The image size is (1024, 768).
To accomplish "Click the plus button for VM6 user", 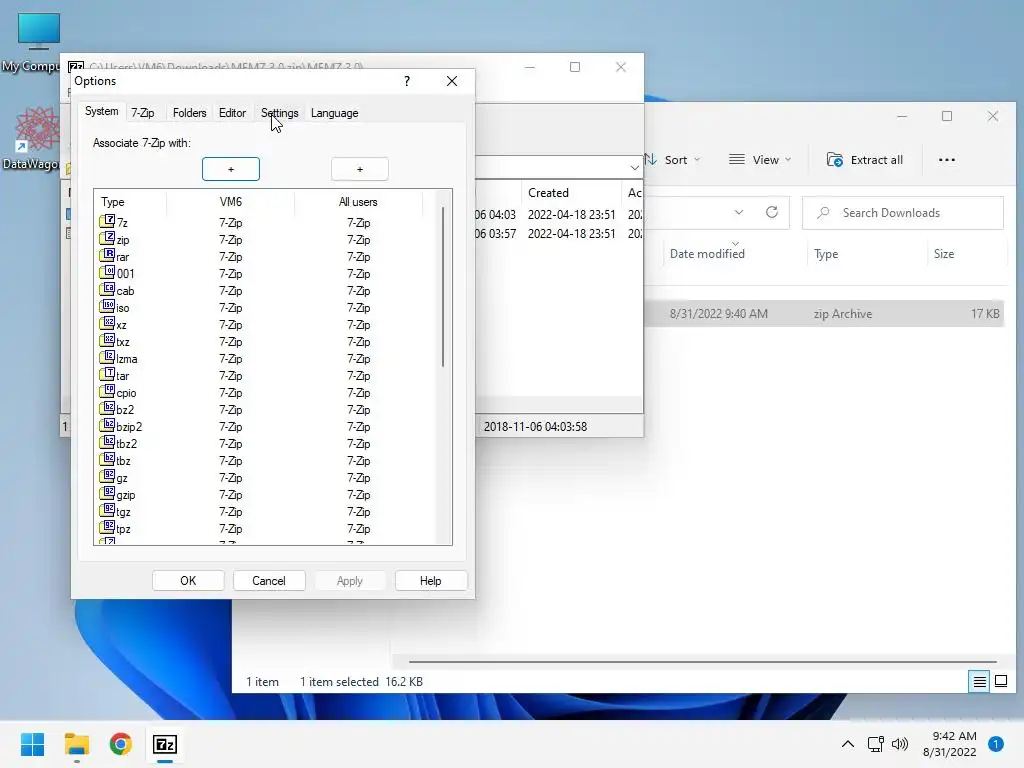I will 231,169.
